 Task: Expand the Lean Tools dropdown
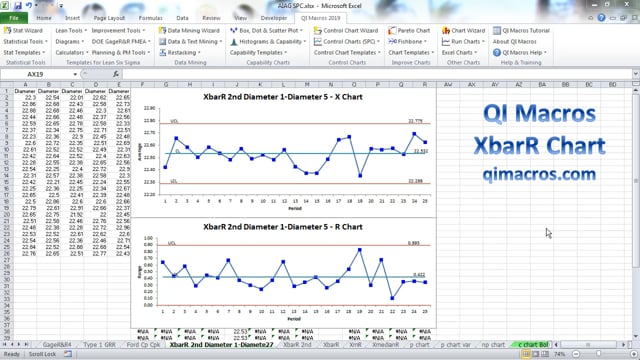(71, 31)
